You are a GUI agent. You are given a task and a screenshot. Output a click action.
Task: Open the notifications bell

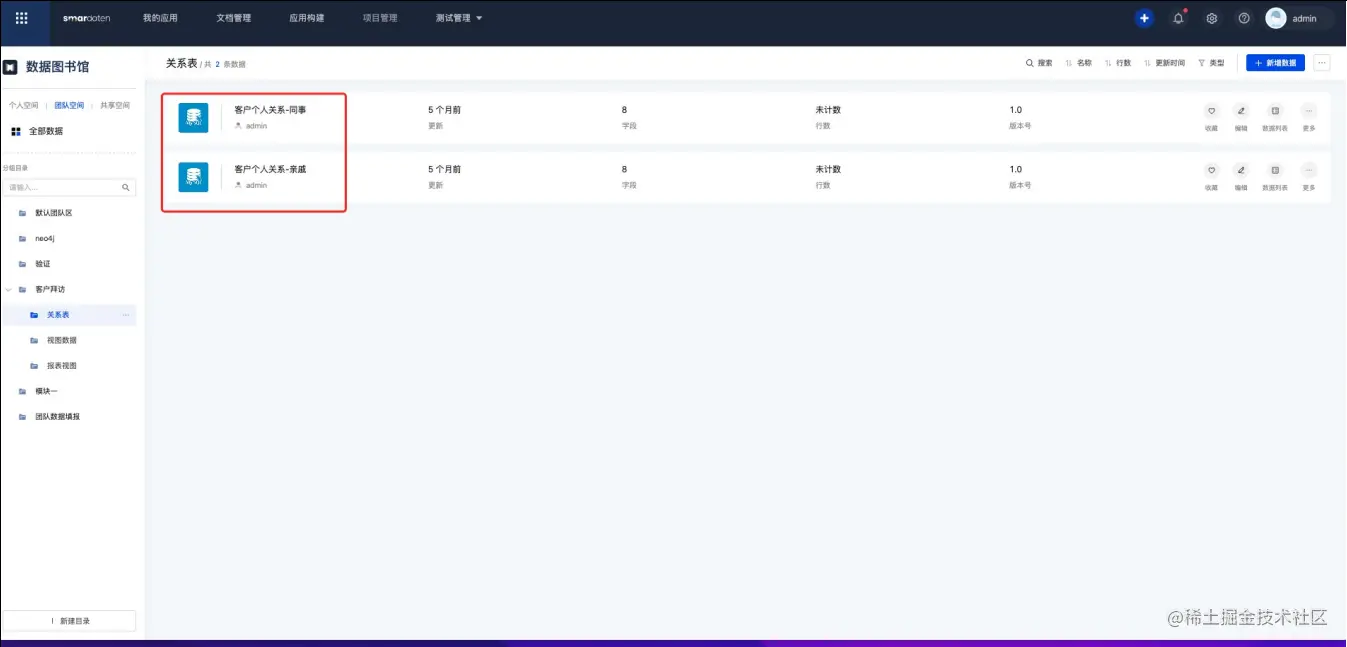pyautogui.click(x=1179, y=18)
